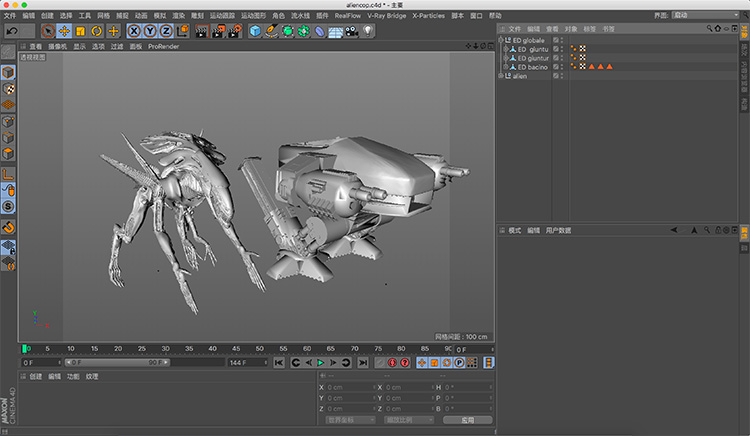Click the 应用 apply button
This screenshot has height=436, width=750.
pyautogui.click(x=467, y=420)
